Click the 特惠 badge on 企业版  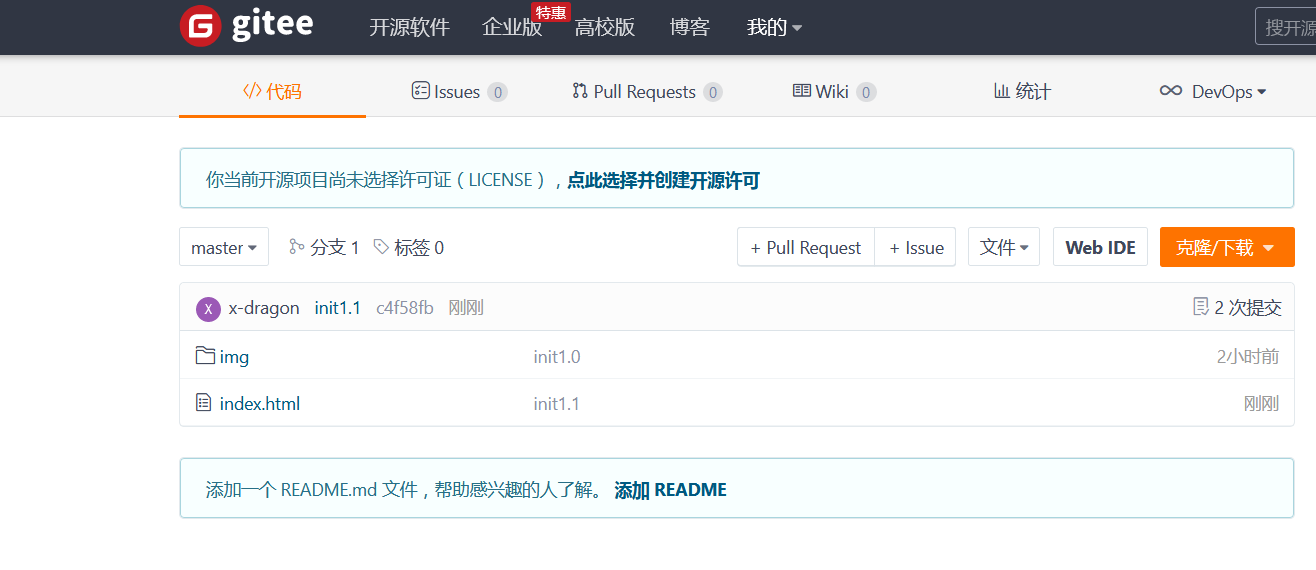click(x=550, y=12)
